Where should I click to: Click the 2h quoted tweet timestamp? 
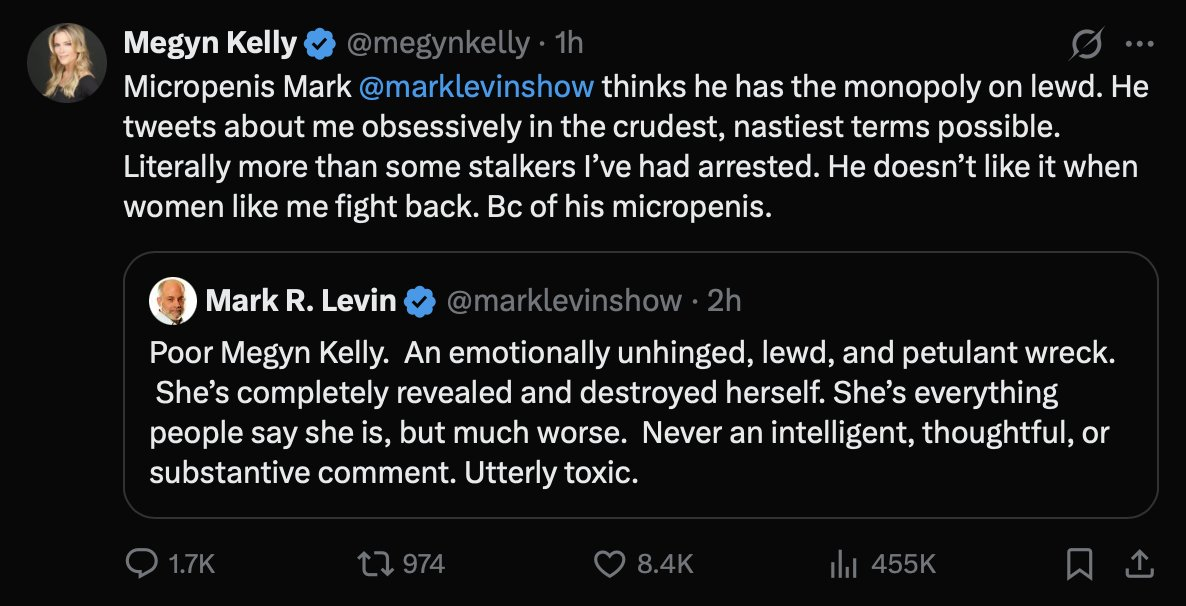[x=724, y=300]
